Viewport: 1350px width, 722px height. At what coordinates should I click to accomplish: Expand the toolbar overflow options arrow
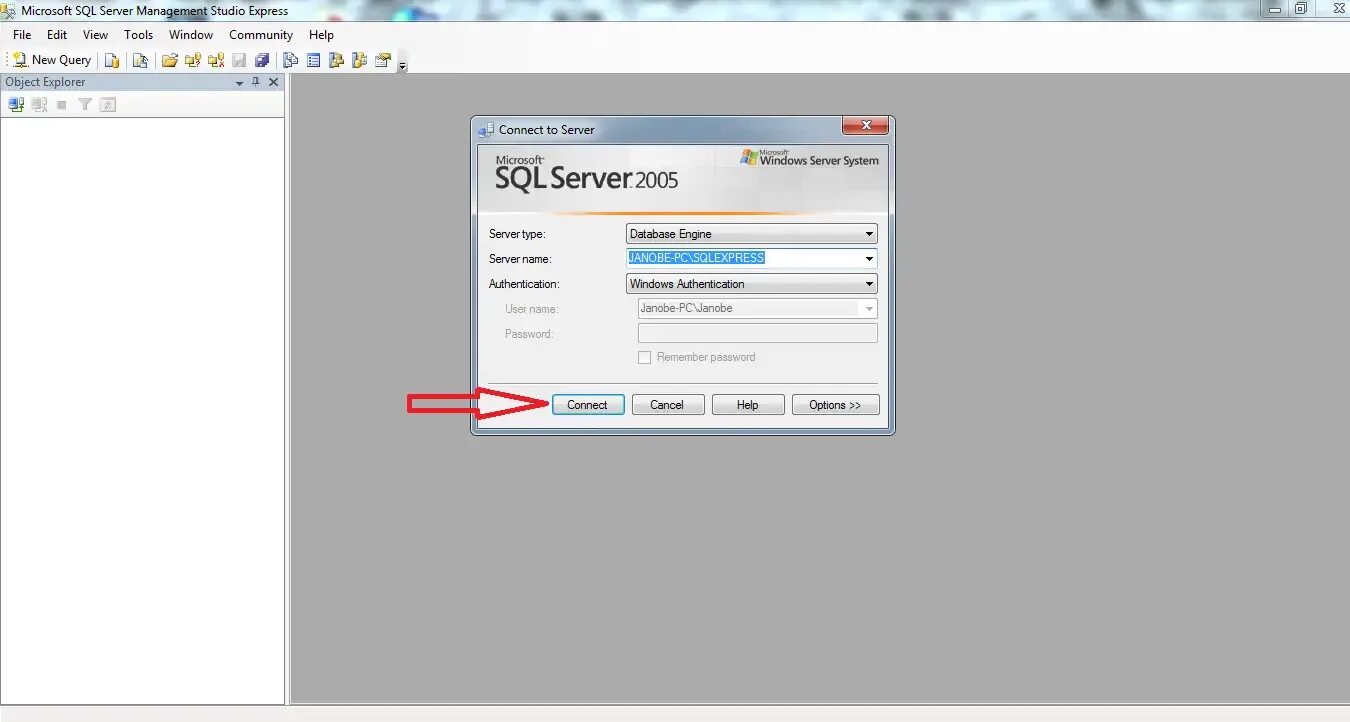click(x=402, y=66)
